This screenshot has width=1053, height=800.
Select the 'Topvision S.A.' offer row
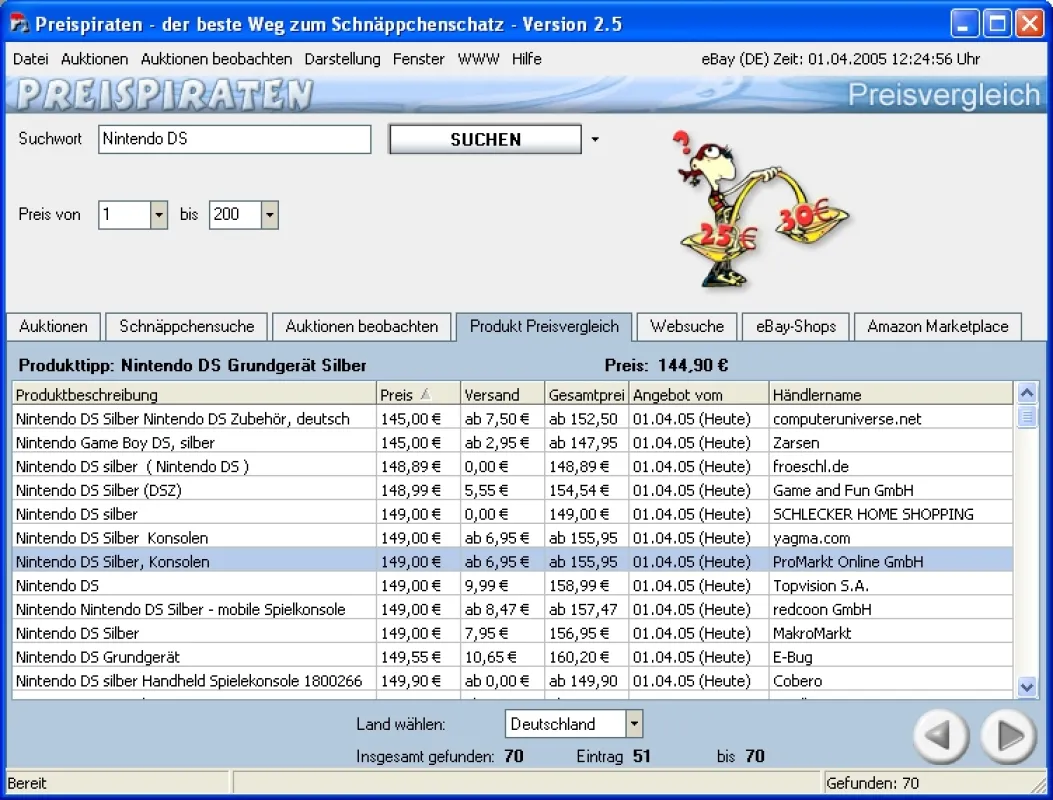512,586
